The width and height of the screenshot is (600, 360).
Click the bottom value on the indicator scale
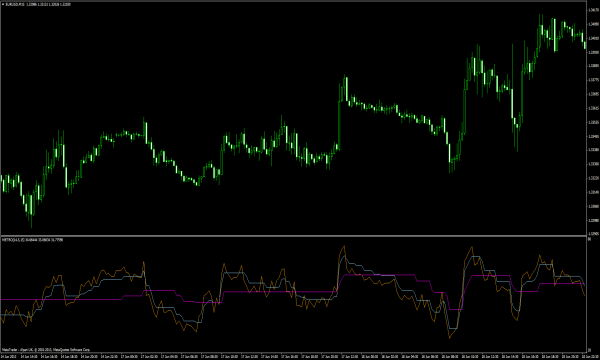point(590,349)
